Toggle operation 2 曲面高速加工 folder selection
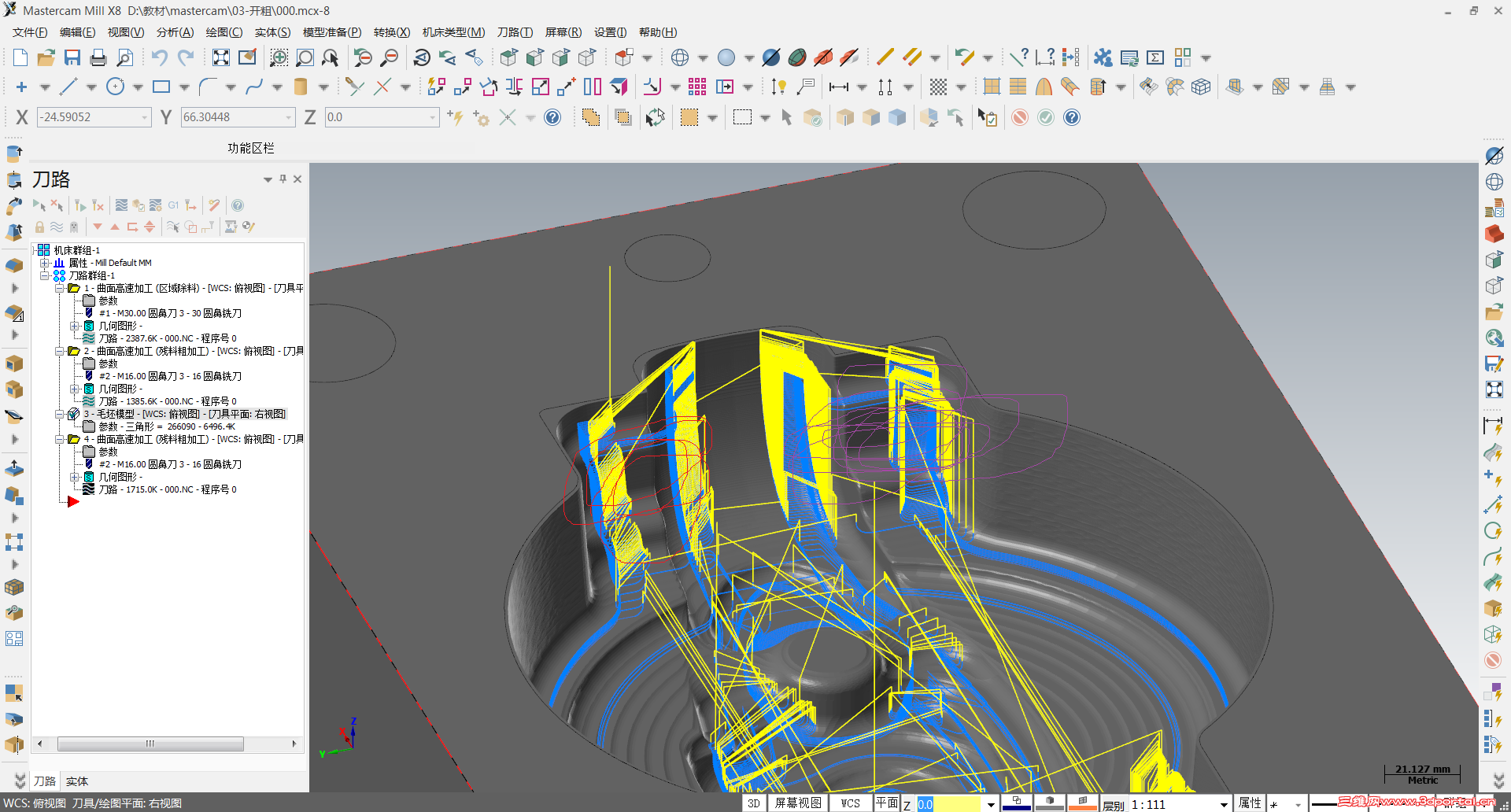Viewport: 1511px width, 812px height. click(x=73, y=351)
